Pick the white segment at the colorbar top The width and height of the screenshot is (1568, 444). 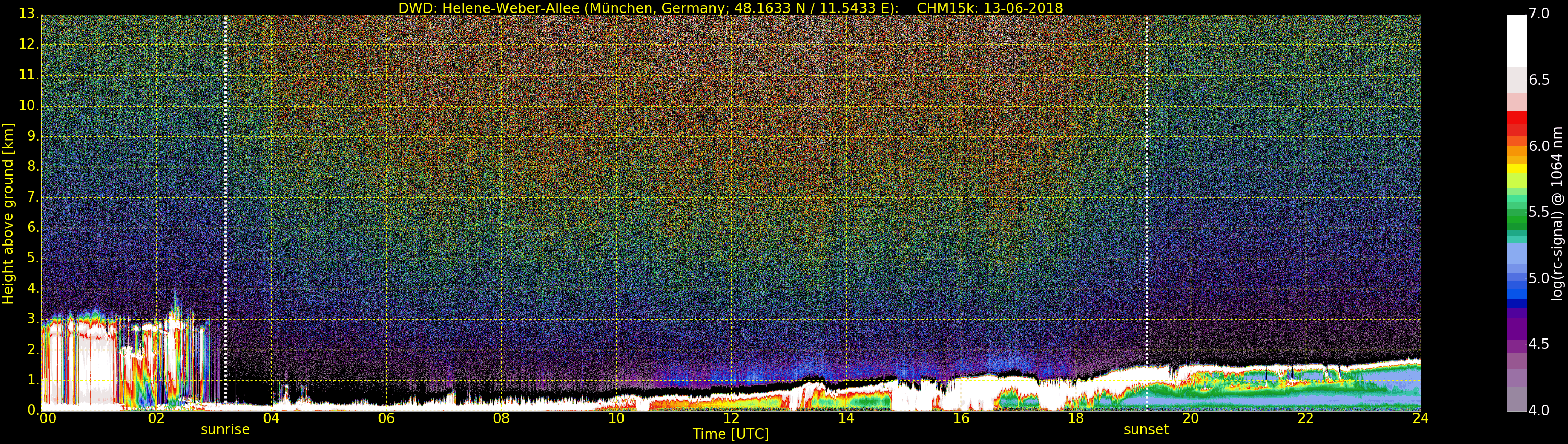1516,40
